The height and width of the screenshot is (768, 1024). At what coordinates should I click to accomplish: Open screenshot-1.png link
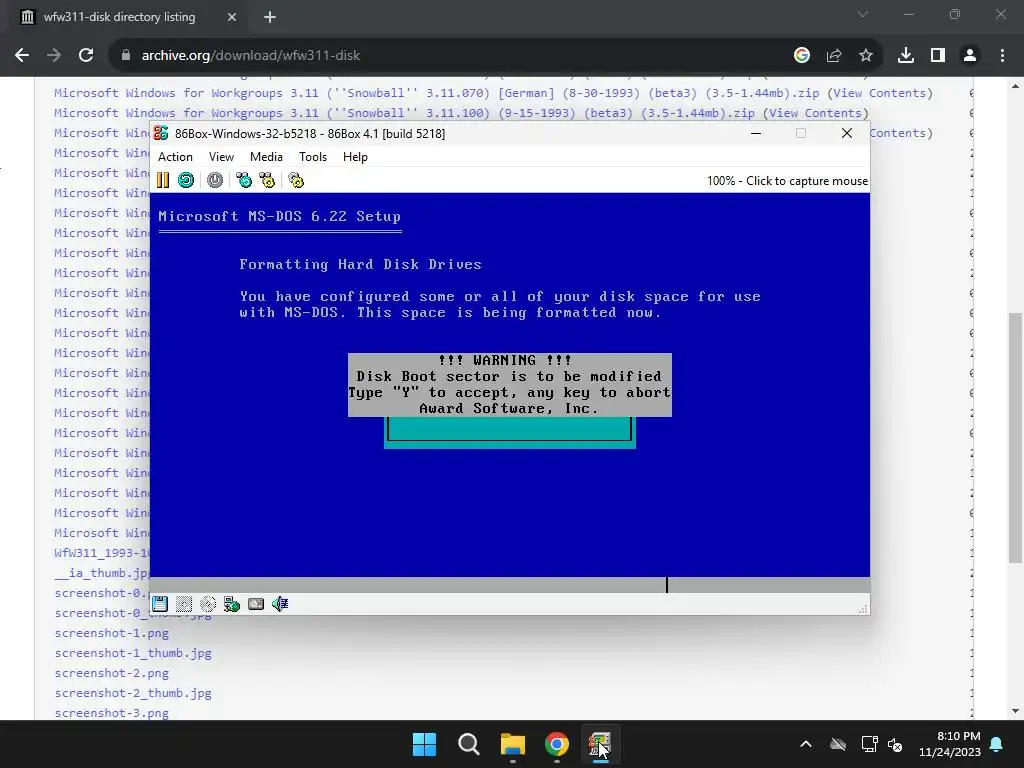112,633
